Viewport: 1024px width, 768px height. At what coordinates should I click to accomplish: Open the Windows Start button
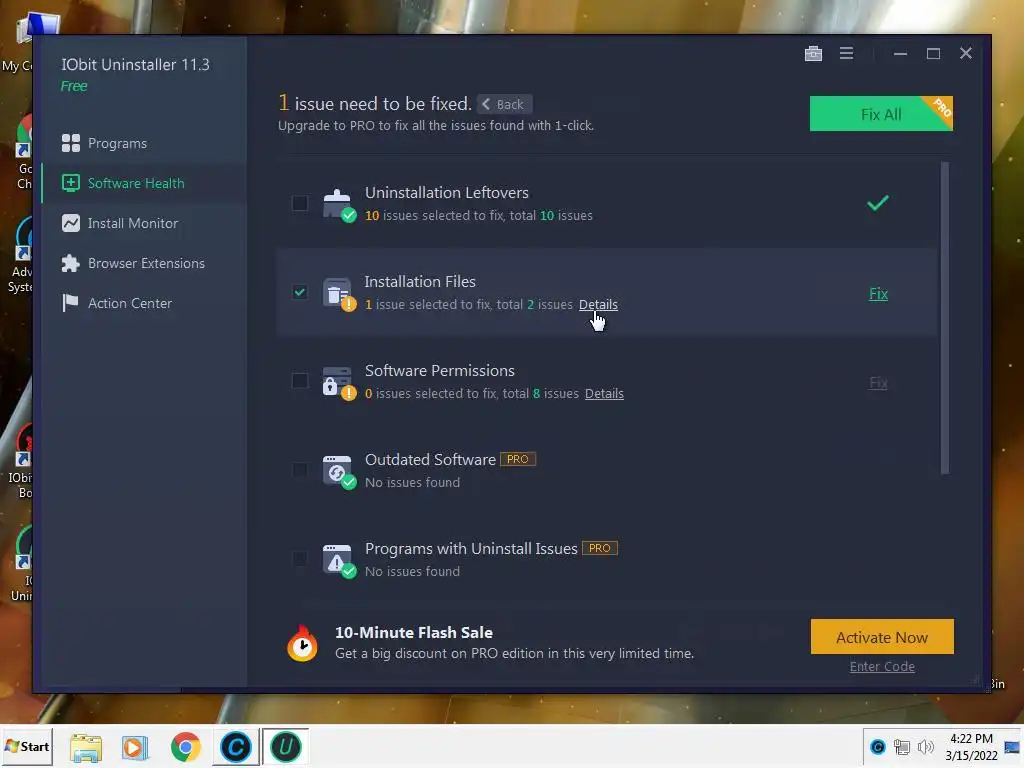coord(27,746)
